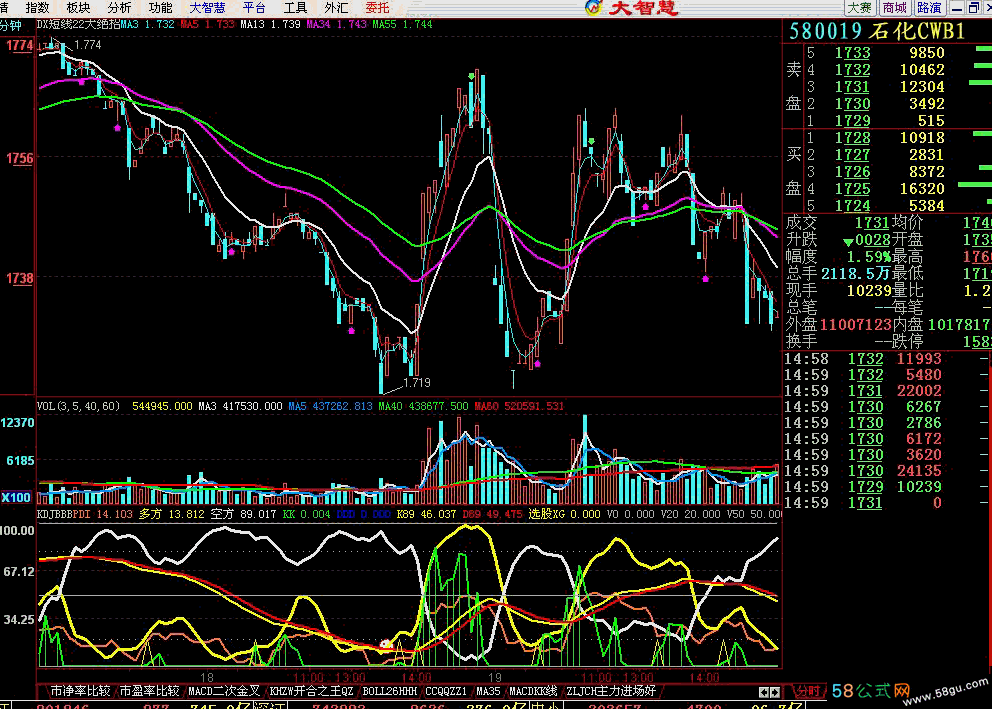Click buy volume 16320
The image size is (992, 709).
click(x=922, y=189)
